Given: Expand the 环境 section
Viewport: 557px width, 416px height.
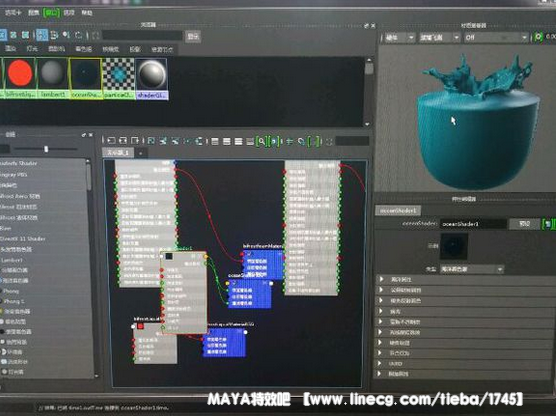Looking at the screenshot, I should tap(465, 311).
